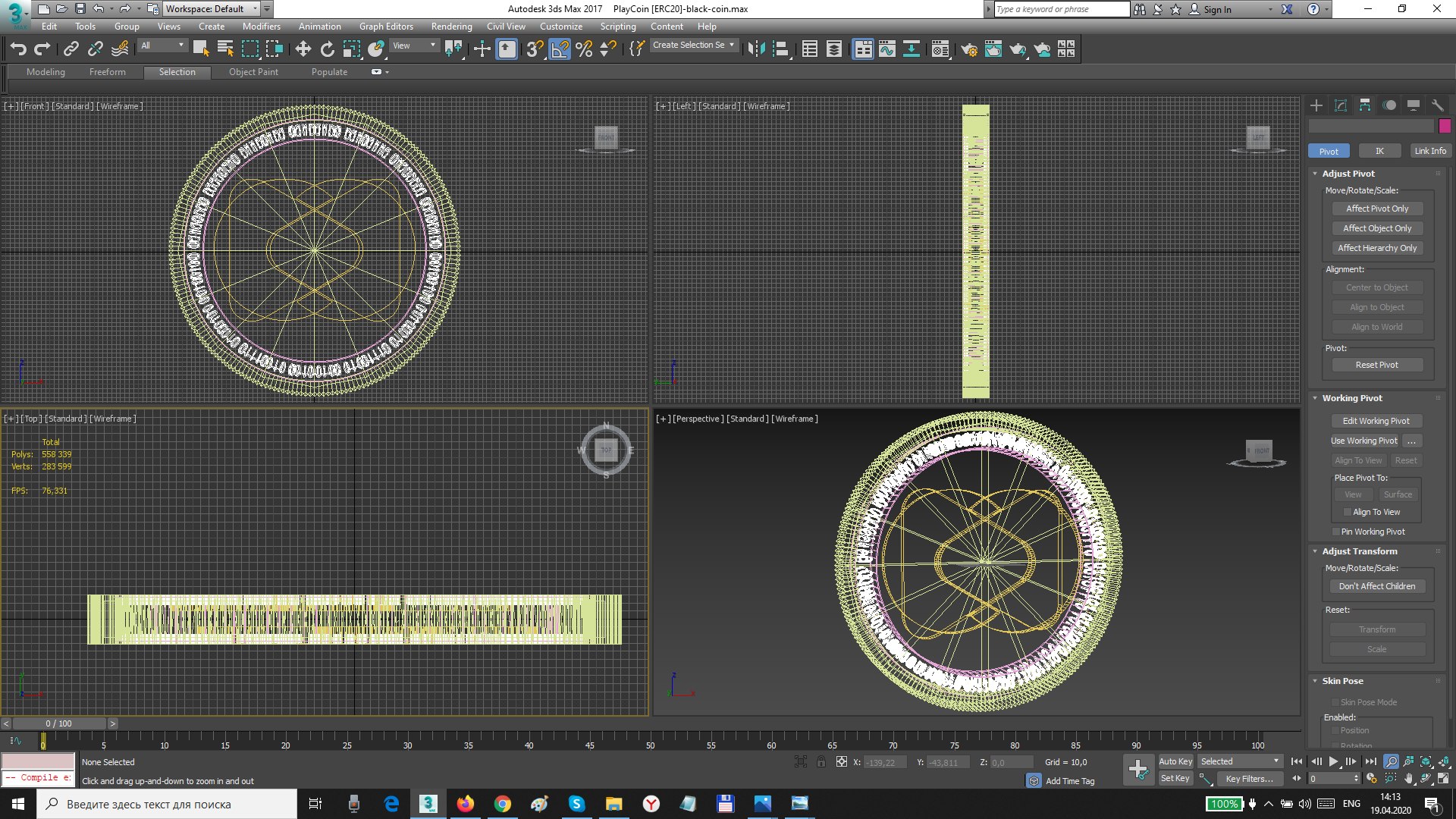Open Select by Name dialog
Screen dimensions: 1456x819
(x=225, y=49)
